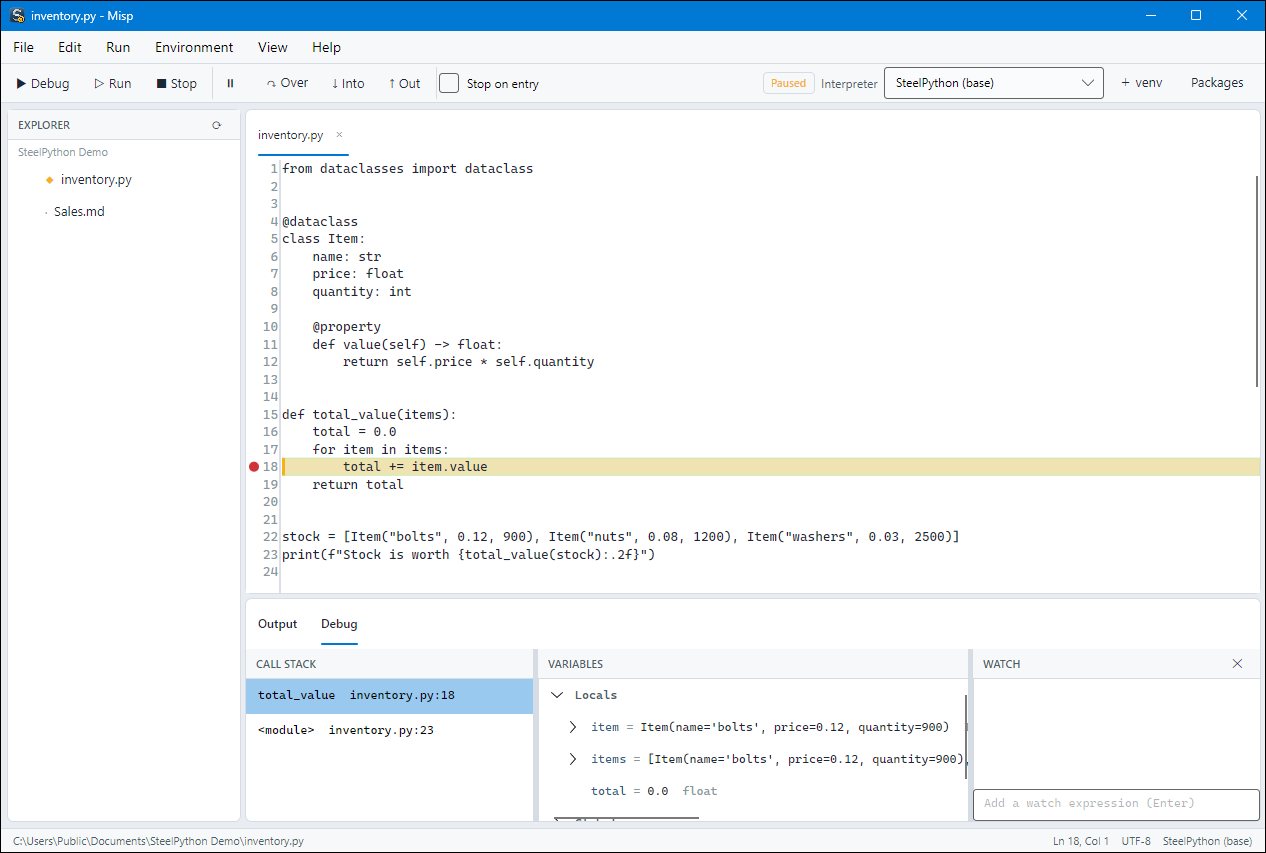Viewport: 1266px width, 853px height.
Task: Step Into the function call
Action: click(x=348, y=83)
